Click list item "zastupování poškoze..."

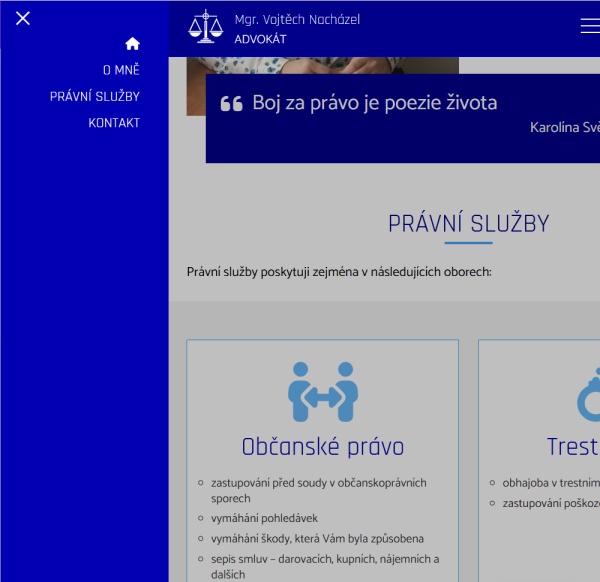tap(551, 503)
